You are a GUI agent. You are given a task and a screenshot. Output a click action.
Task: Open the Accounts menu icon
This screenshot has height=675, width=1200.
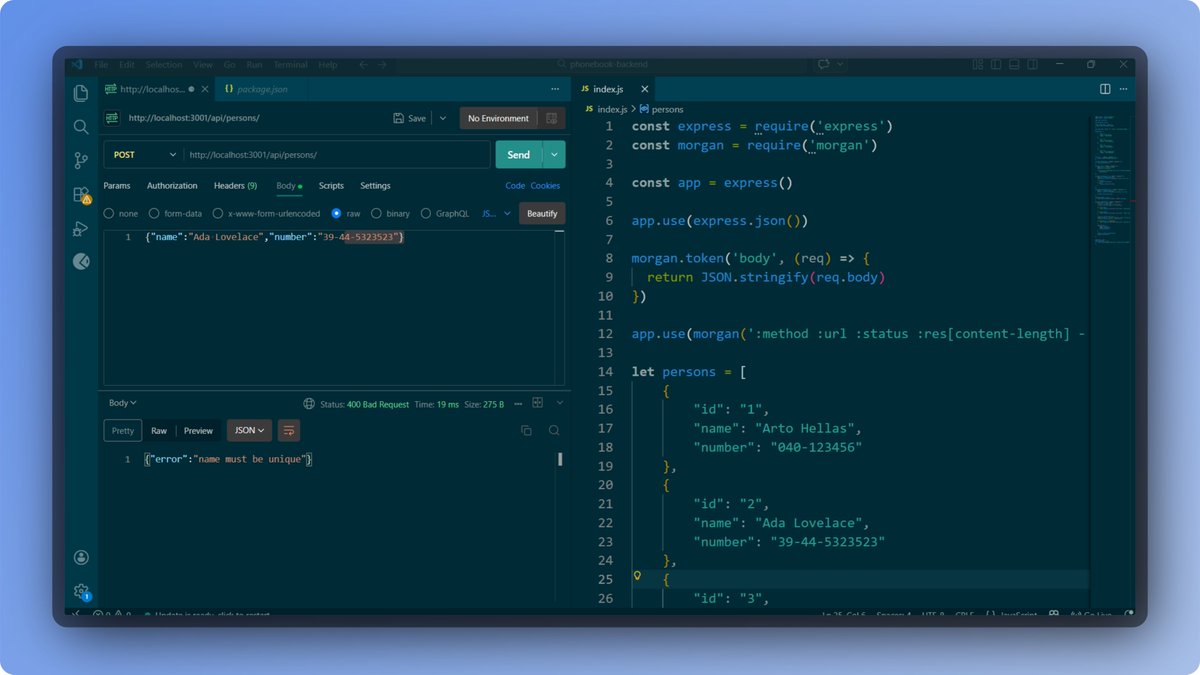[x=81, y=558]
